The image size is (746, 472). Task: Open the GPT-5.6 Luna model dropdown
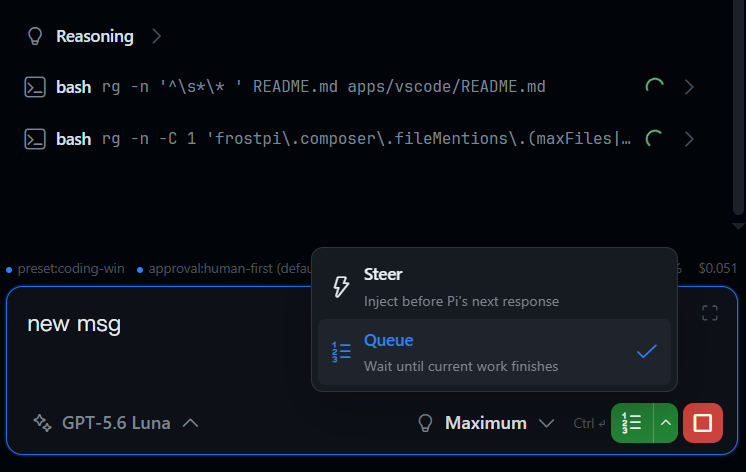click(116, 423)
